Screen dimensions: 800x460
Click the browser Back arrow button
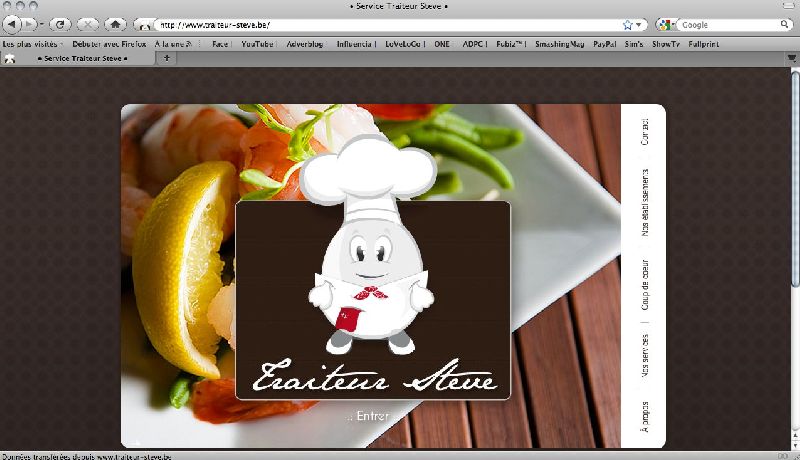pyautogui.click(x=12, y=24)
